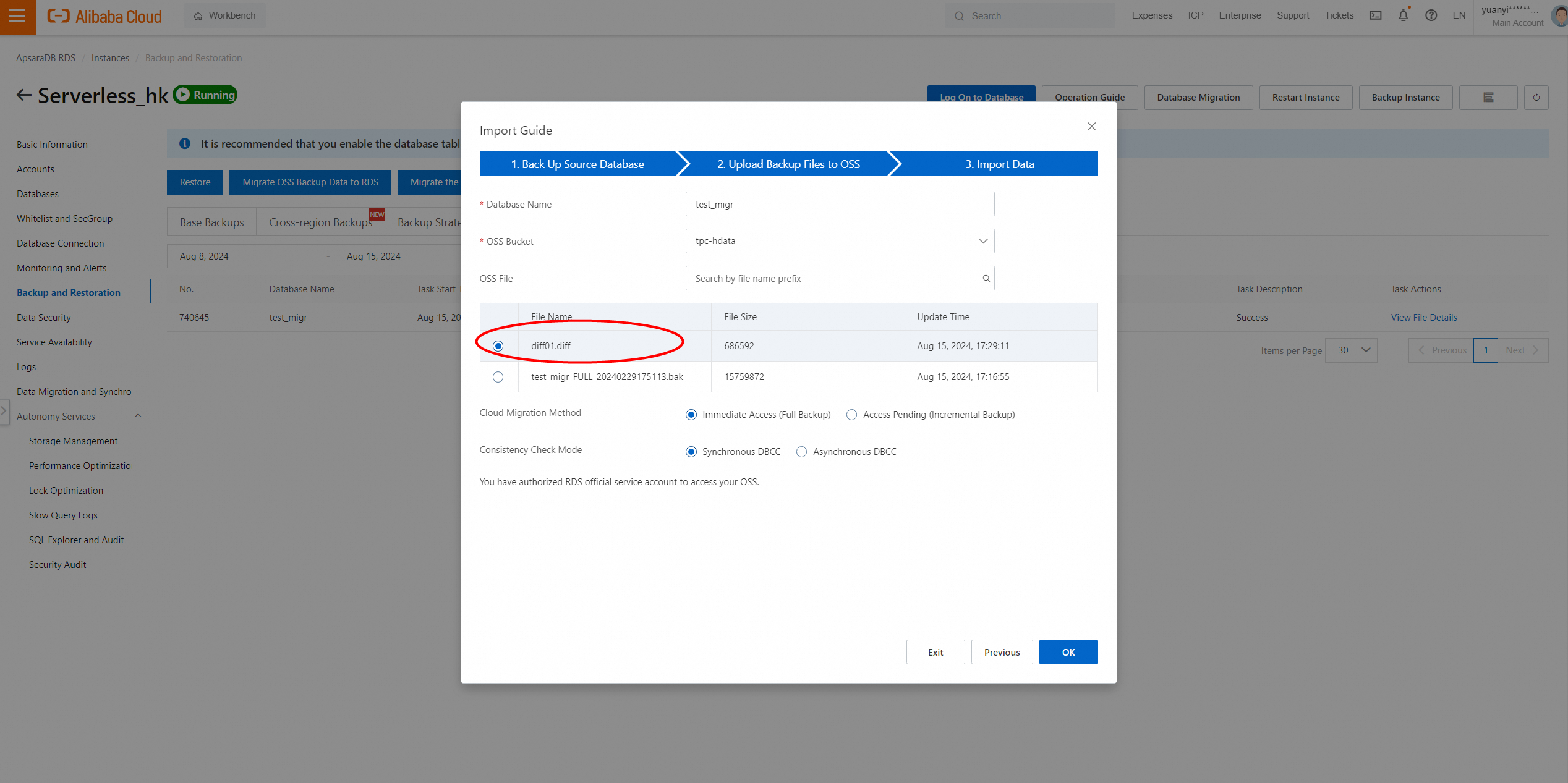
Task: Open Databases in sidebar
Action: click(x=38, y=194)
